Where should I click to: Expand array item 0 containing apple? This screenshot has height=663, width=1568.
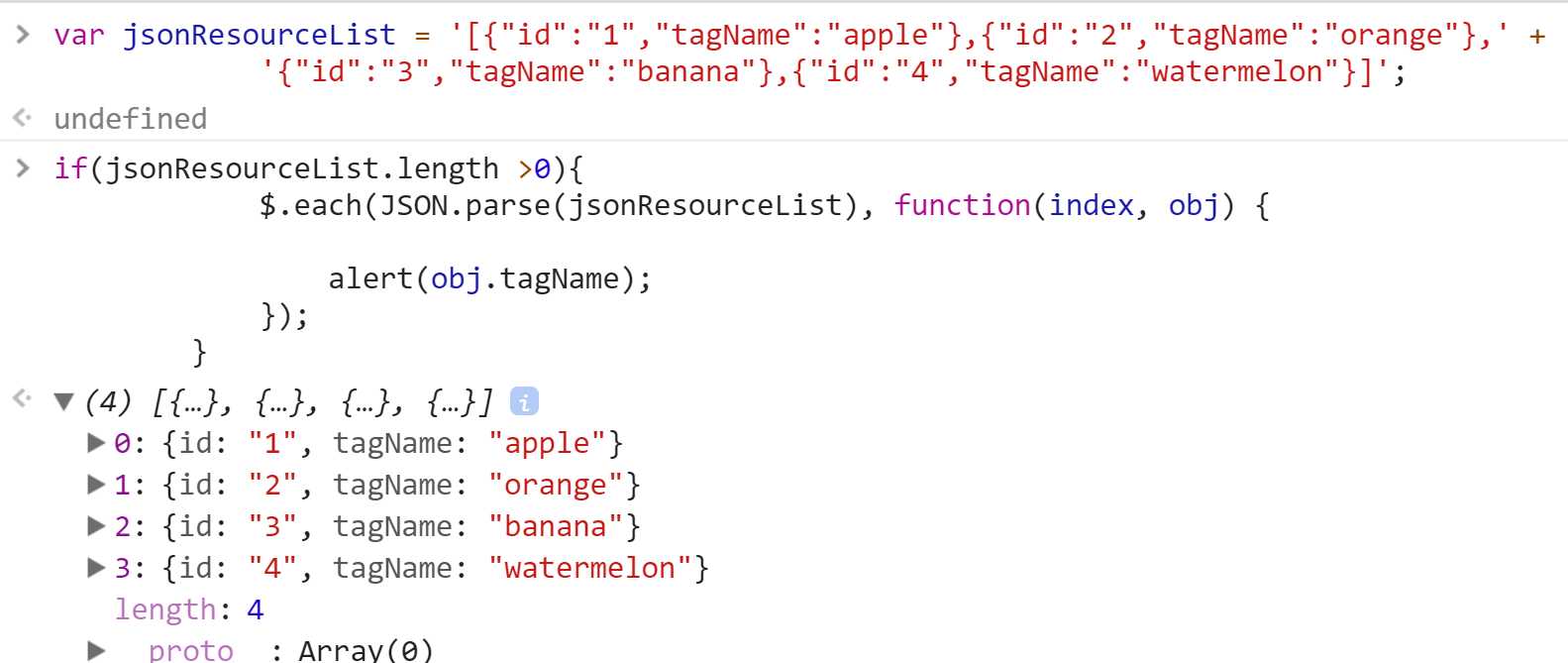coord(96,443)
